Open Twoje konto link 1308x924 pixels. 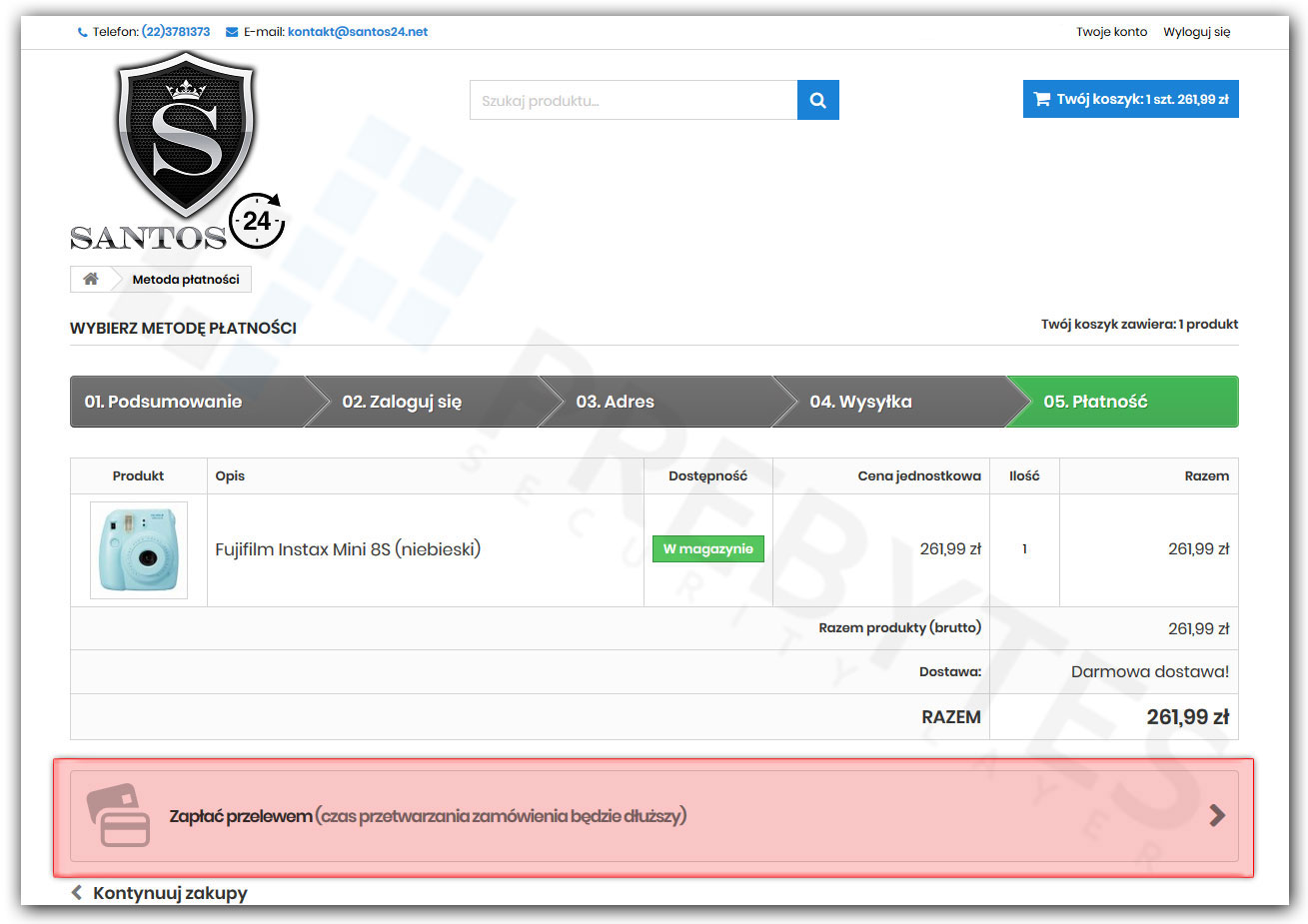[x=1111, y=32]
